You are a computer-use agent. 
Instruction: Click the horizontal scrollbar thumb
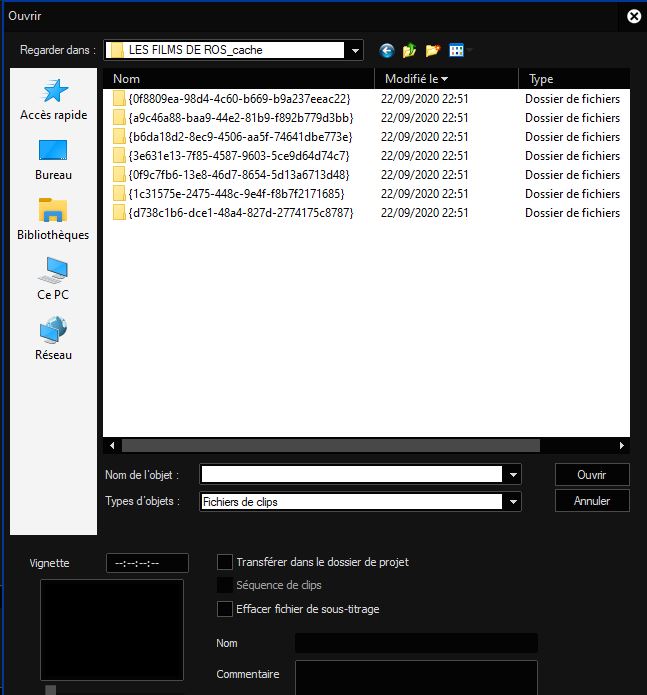coord(331,445)
